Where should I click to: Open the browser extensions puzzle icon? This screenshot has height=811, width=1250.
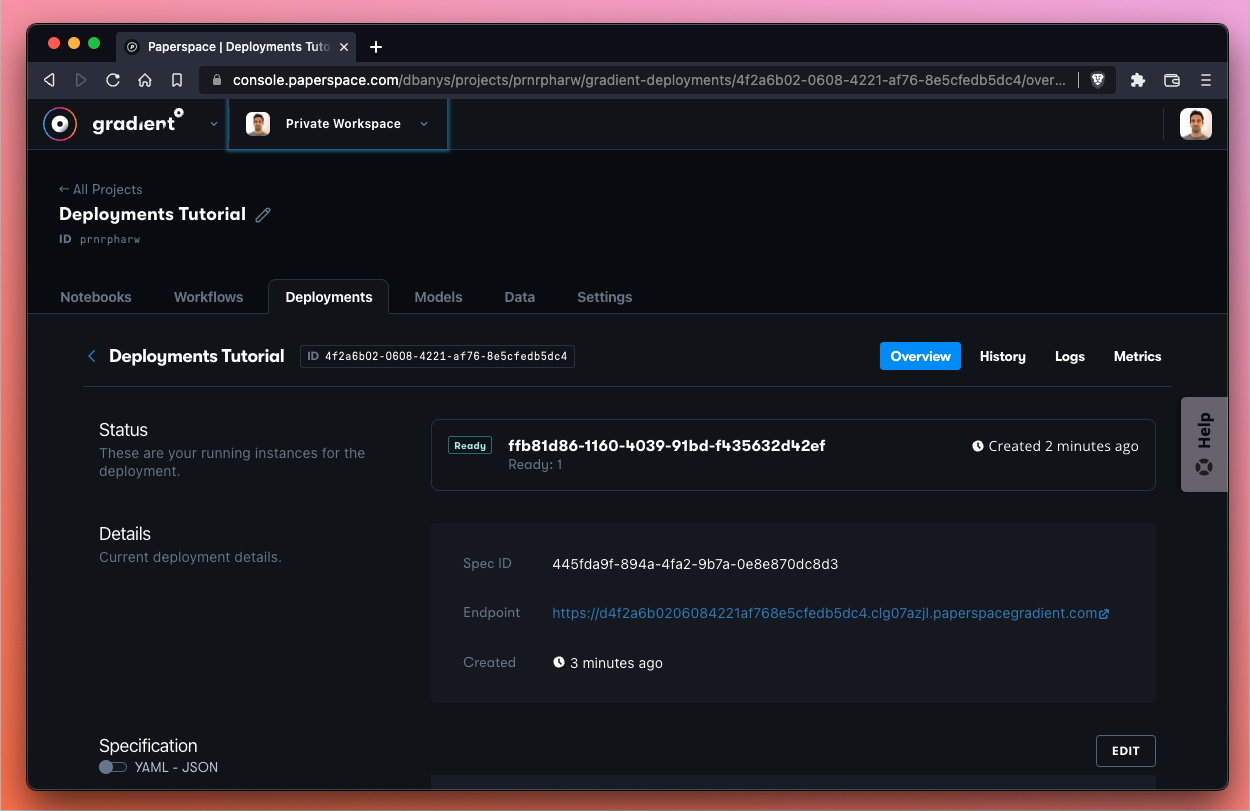point(1138,80)
